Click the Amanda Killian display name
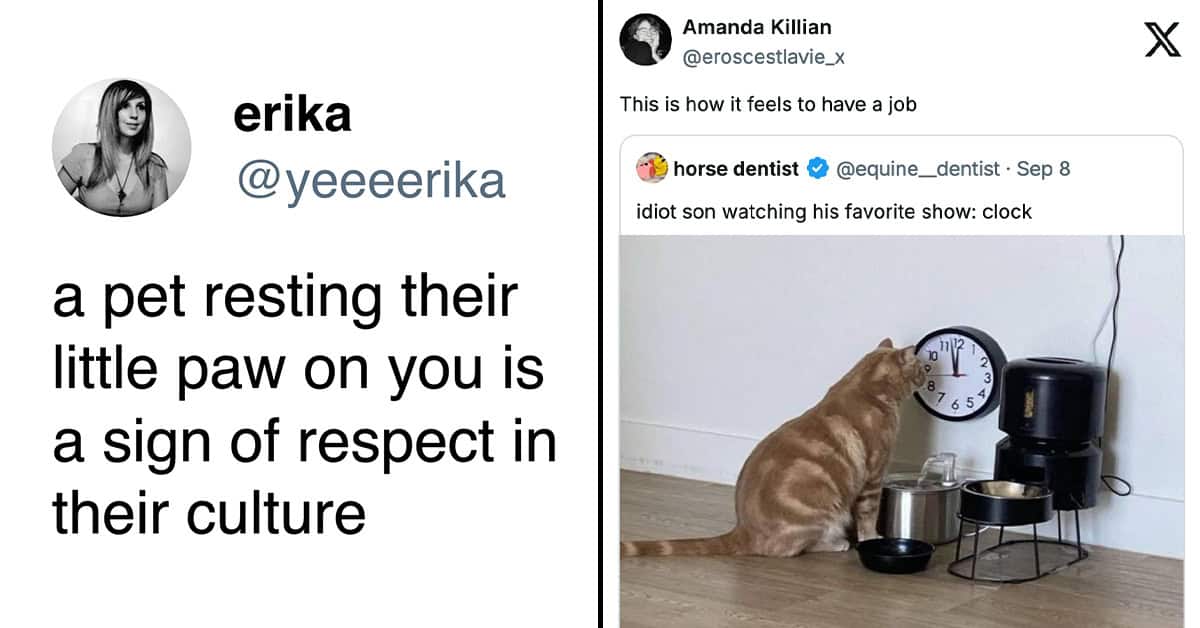 [757, 27]
